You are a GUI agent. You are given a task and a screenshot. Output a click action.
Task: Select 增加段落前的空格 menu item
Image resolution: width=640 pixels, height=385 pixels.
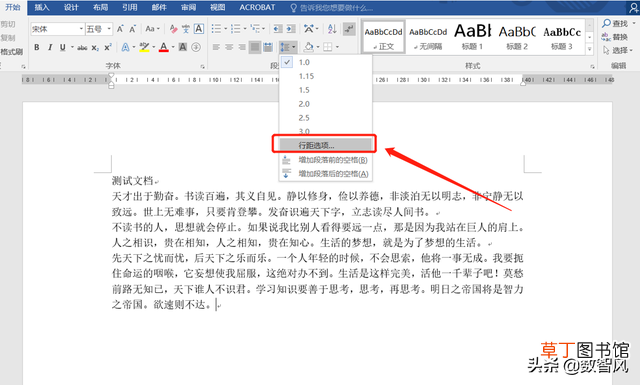(326, 160)
